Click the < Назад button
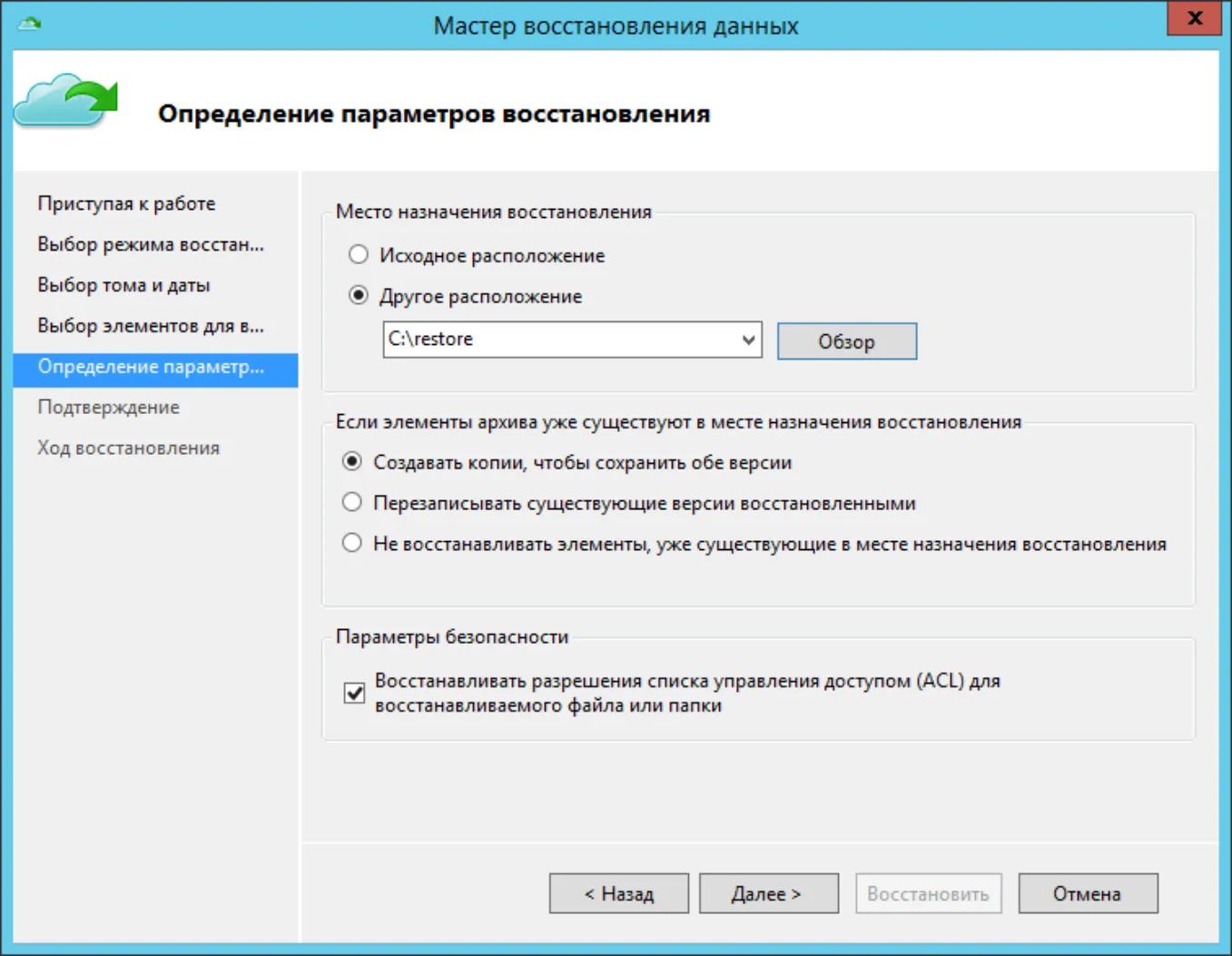 tap(619, 893)
